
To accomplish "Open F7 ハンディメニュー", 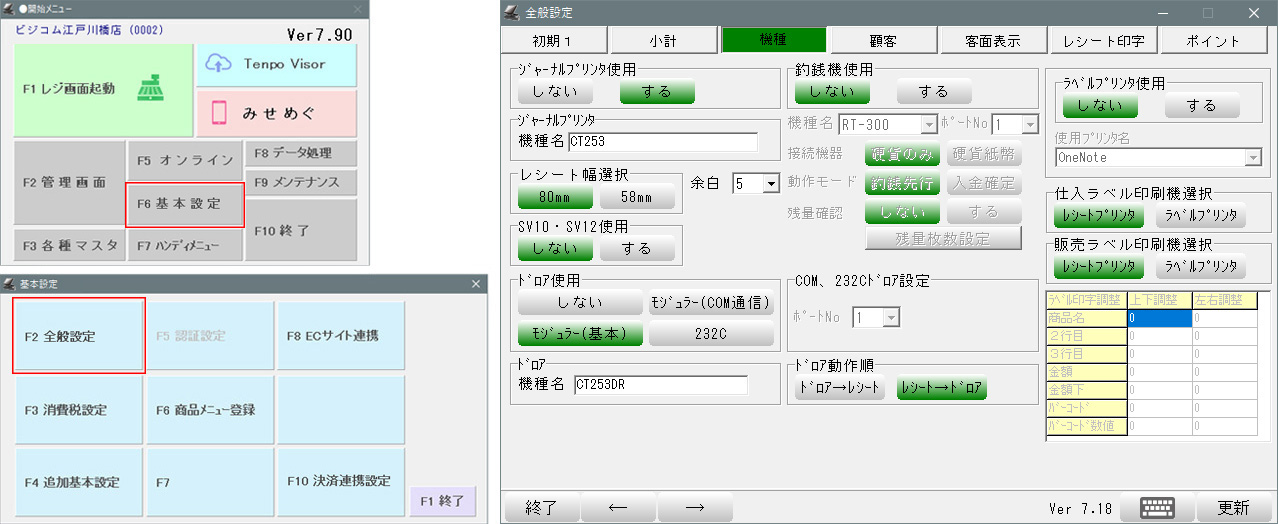I will coord(185,245).
